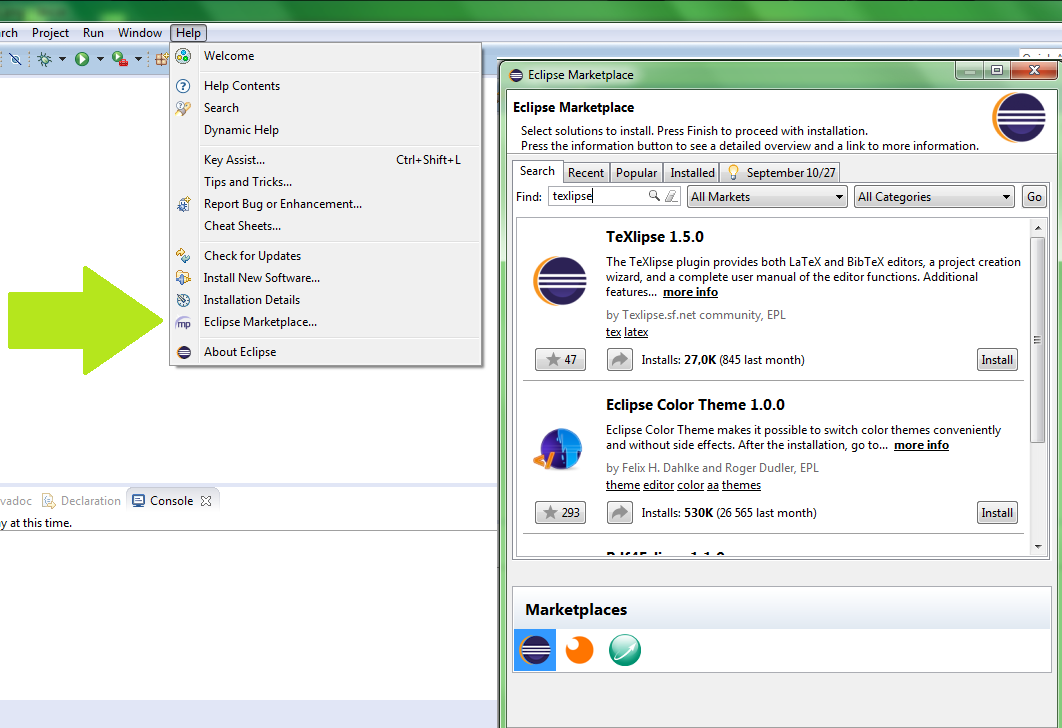This screenshot has height=728, width=1062.
Task: Open the Window menu
Action: [140, 33]
